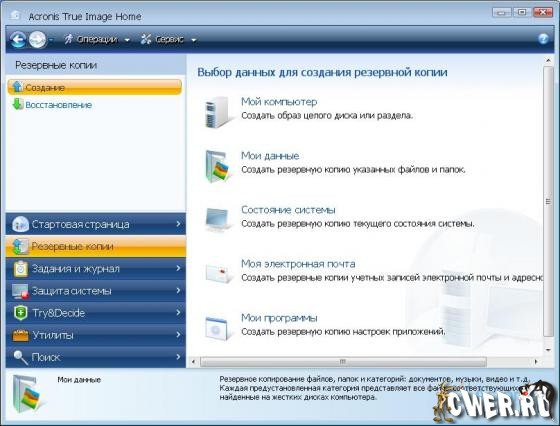Click the large Мои данные icon in bottom panel
Screen dimensions: 560x426
pos(28,395)
